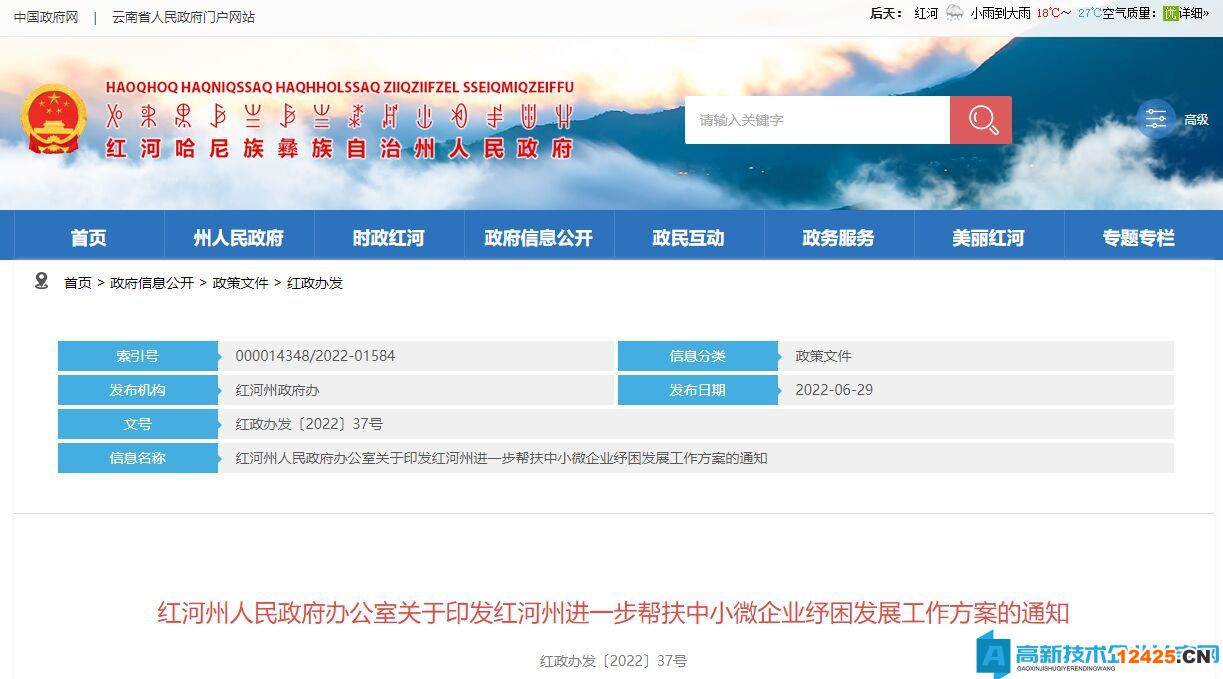
Task: Select 政府信息公开 in navigation bar
Action: click(x=539, y=238)
